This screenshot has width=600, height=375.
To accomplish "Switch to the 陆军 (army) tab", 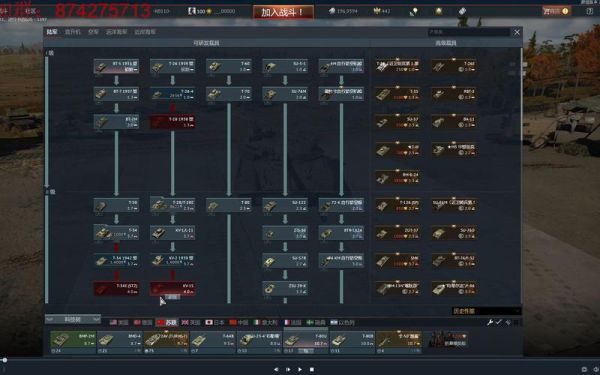I will click(x=52, y=32).
